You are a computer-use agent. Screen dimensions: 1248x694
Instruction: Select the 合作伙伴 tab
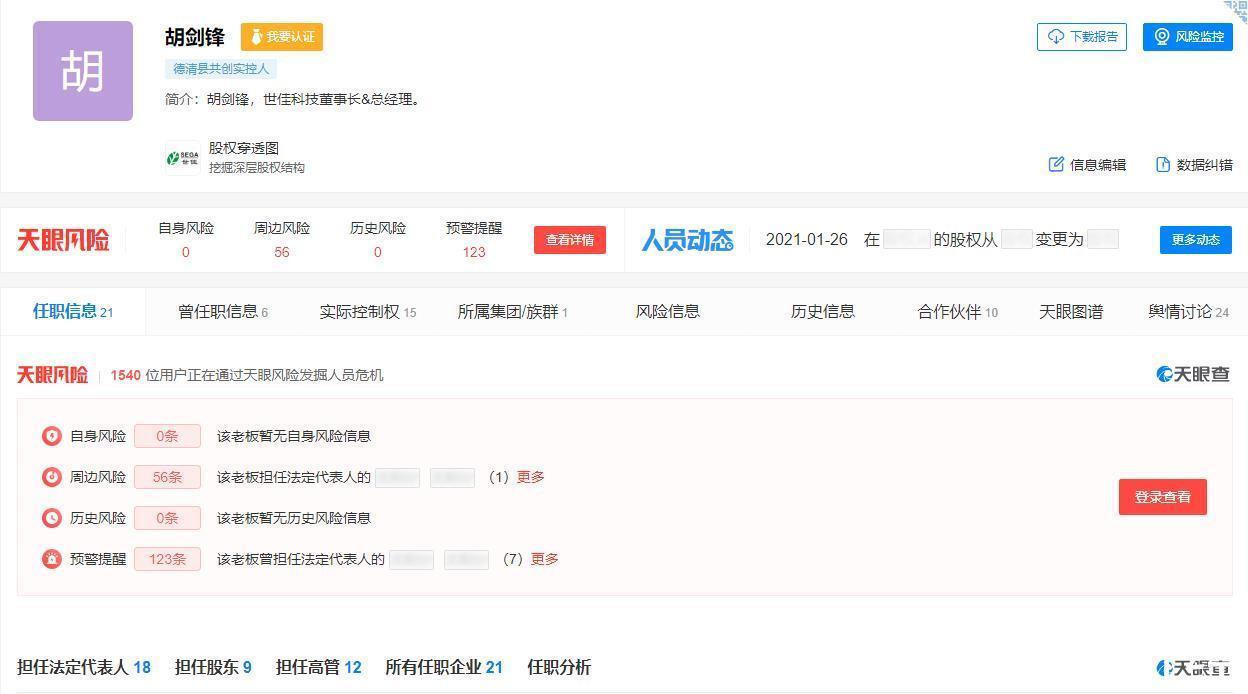pyautogui.click(x=957, y=312)
